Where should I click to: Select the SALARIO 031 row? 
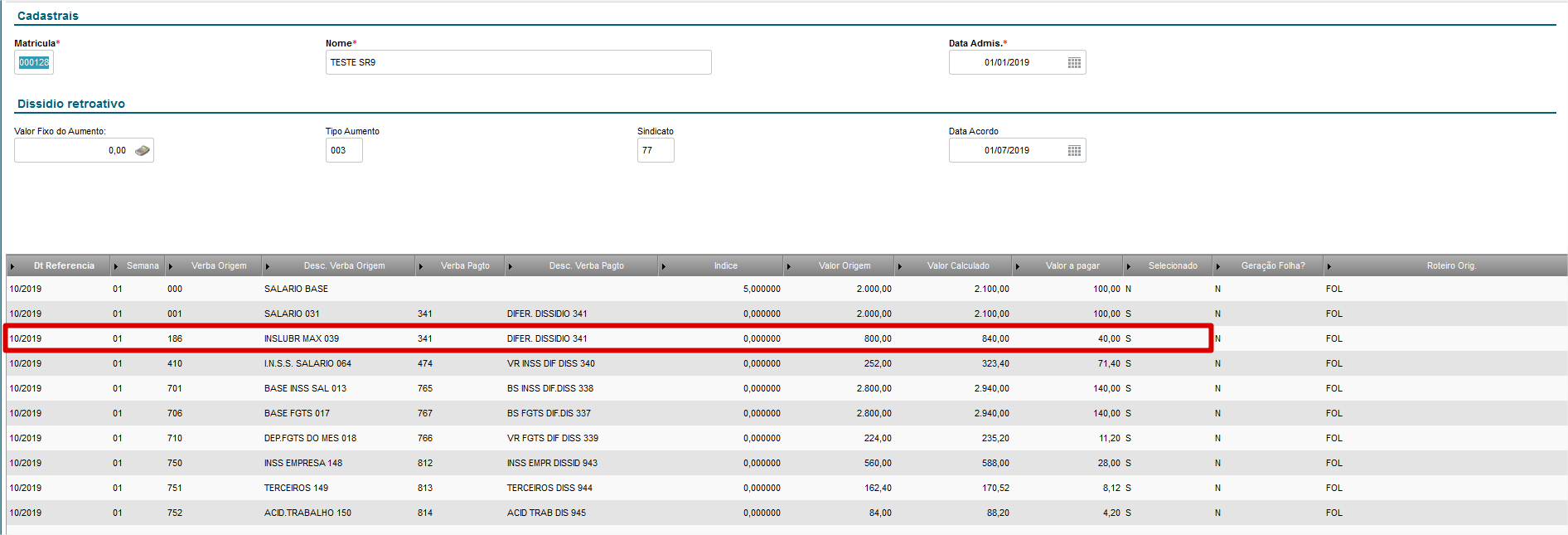[786, 314]
